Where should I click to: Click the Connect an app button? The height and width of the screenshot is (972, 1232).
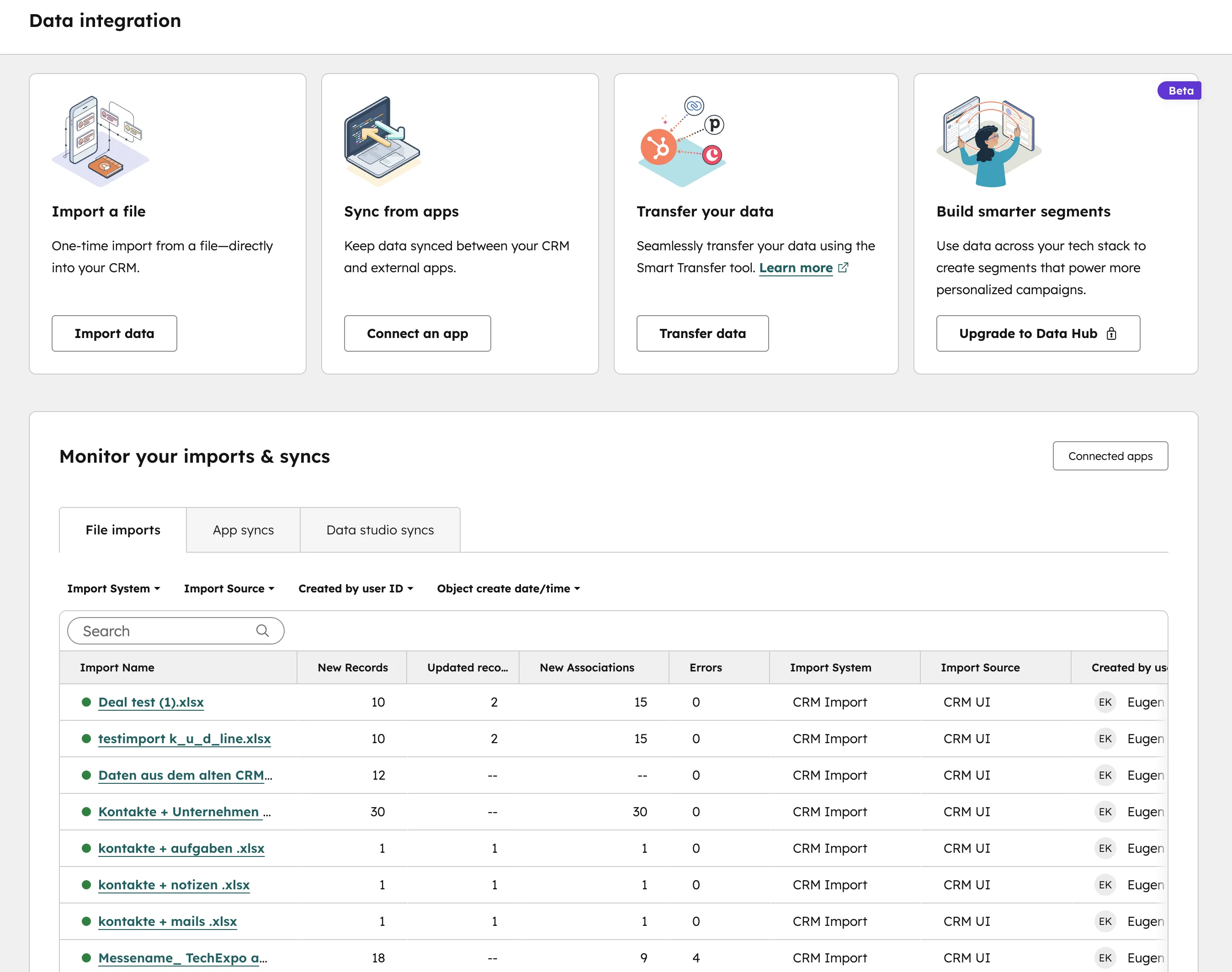[417, 333]
